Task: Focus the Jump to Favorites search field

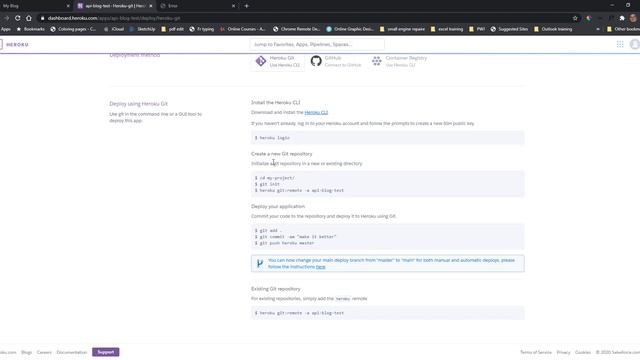Action: (x=317, y=44)
